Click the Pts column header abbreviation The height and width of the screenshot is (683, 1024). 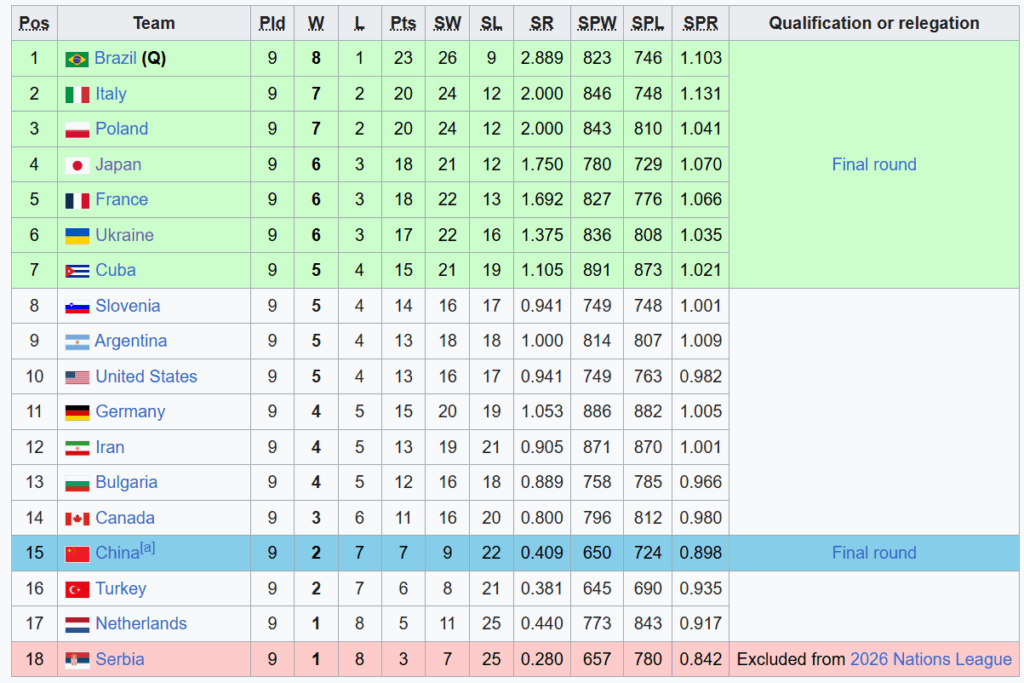403,24
